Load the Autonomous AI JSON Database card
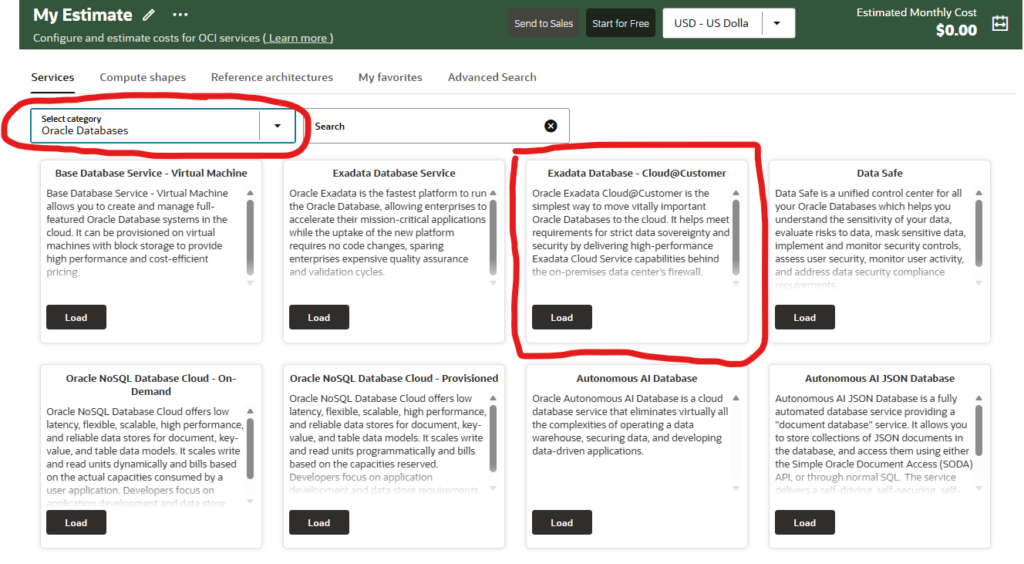Screen dimensions: 1024x564 pos(805,522)
